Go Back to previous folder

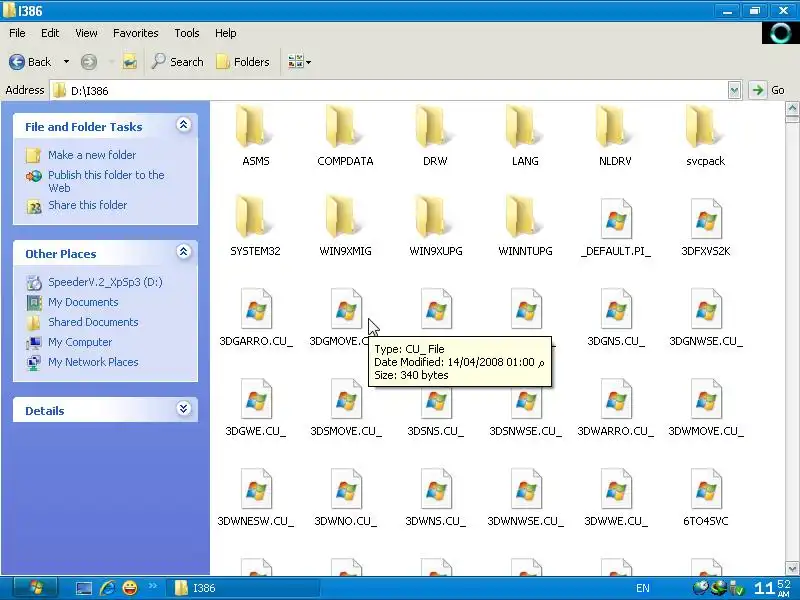coord(30,62)
